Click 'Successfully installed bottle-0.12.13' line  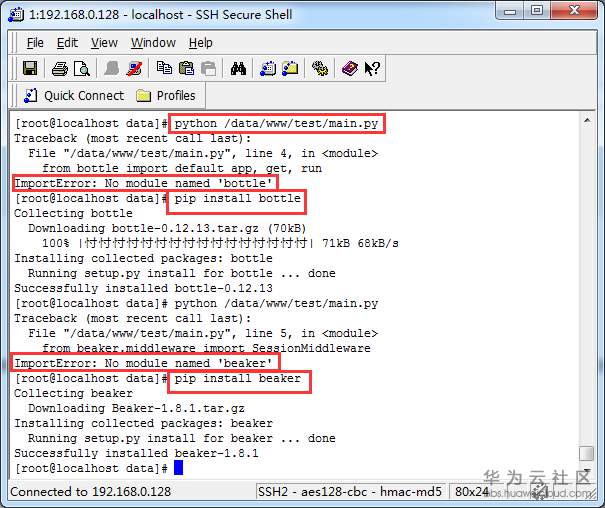[144, 288]
